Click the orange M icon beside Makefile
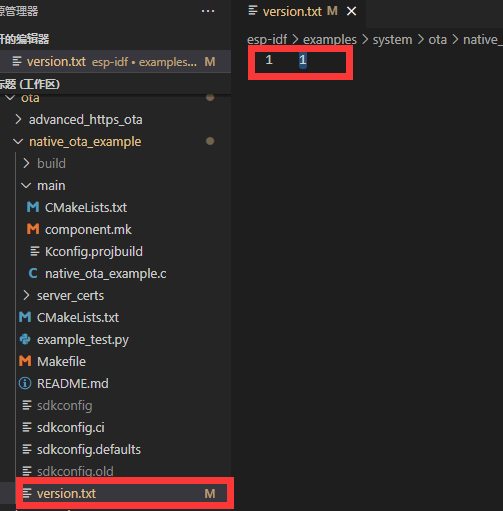 click(x=25, y=361)
